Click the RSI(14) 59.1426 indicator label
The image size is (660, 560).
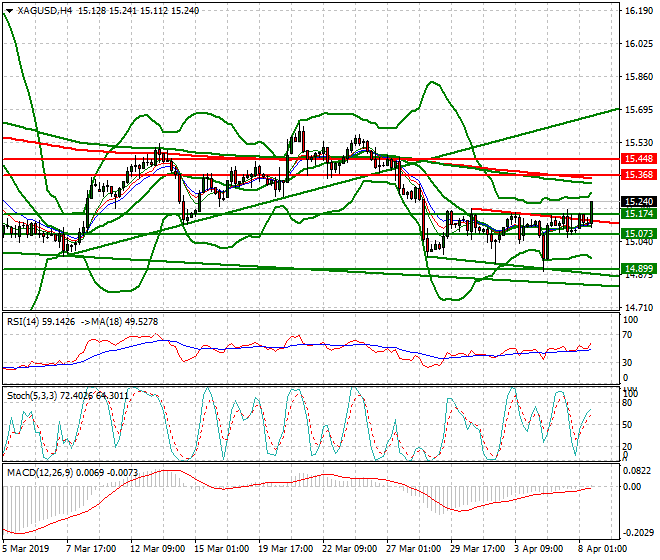[x=41, y=322]
